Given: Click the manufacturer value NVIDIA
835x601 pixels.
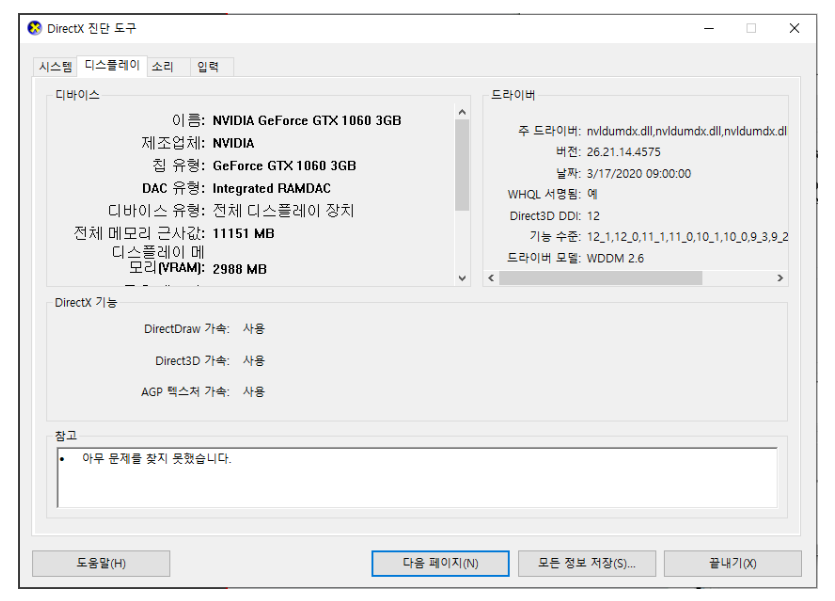Looking at the screenshot, I should pos(233,143).
